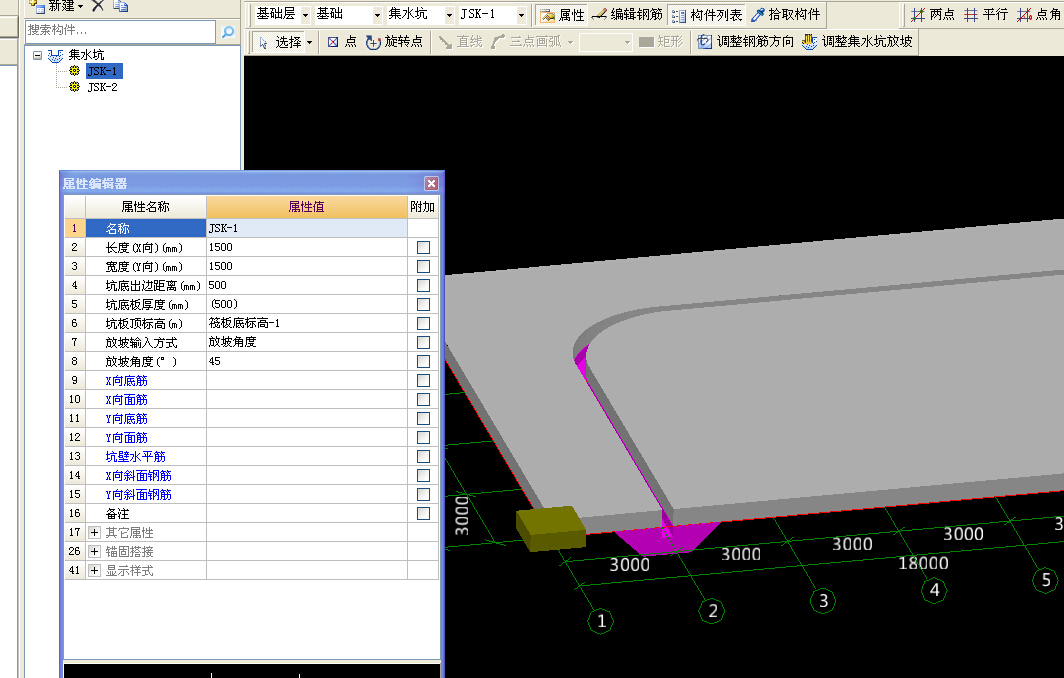1064x678 pixels.
Task: Open the dropdown arrow next to 三点画弧
Action: pyautogui.click(x=570, y=43)
